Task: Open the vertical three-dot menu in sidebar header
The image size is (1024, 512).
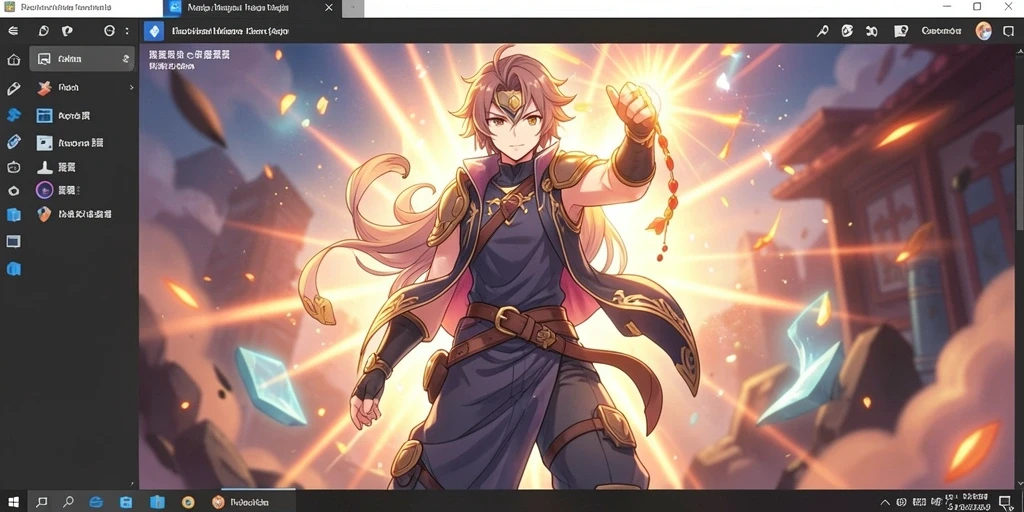Action: pos(126,31)
